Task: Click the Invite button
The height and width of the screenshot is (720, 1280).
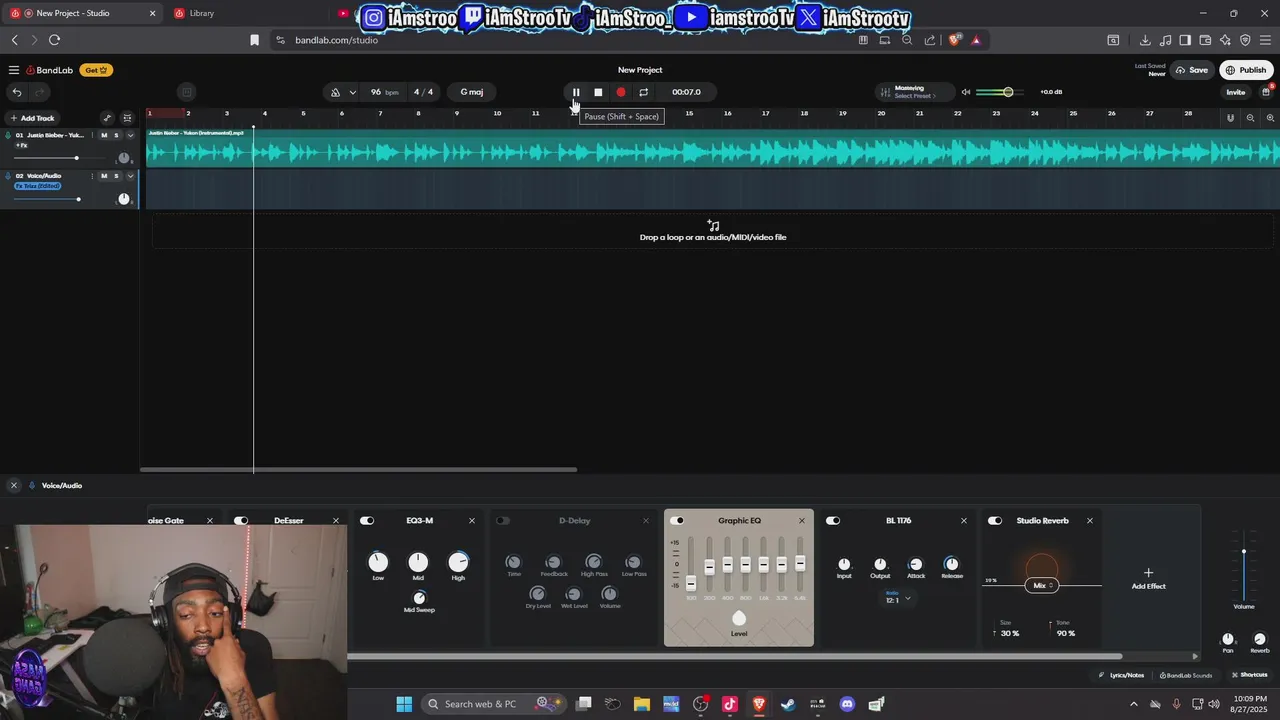Action: pyautogui.click(x=1236, y=92)
